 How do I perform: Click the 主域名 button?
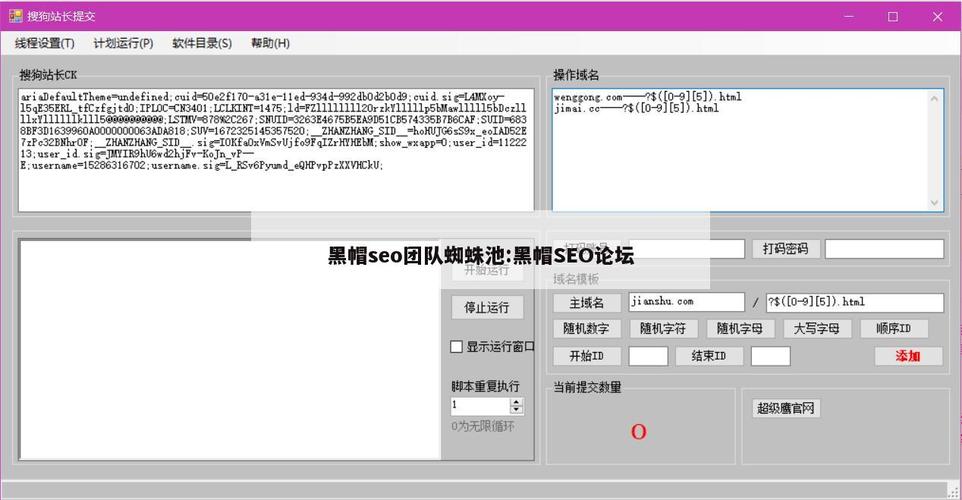point(587,302)
